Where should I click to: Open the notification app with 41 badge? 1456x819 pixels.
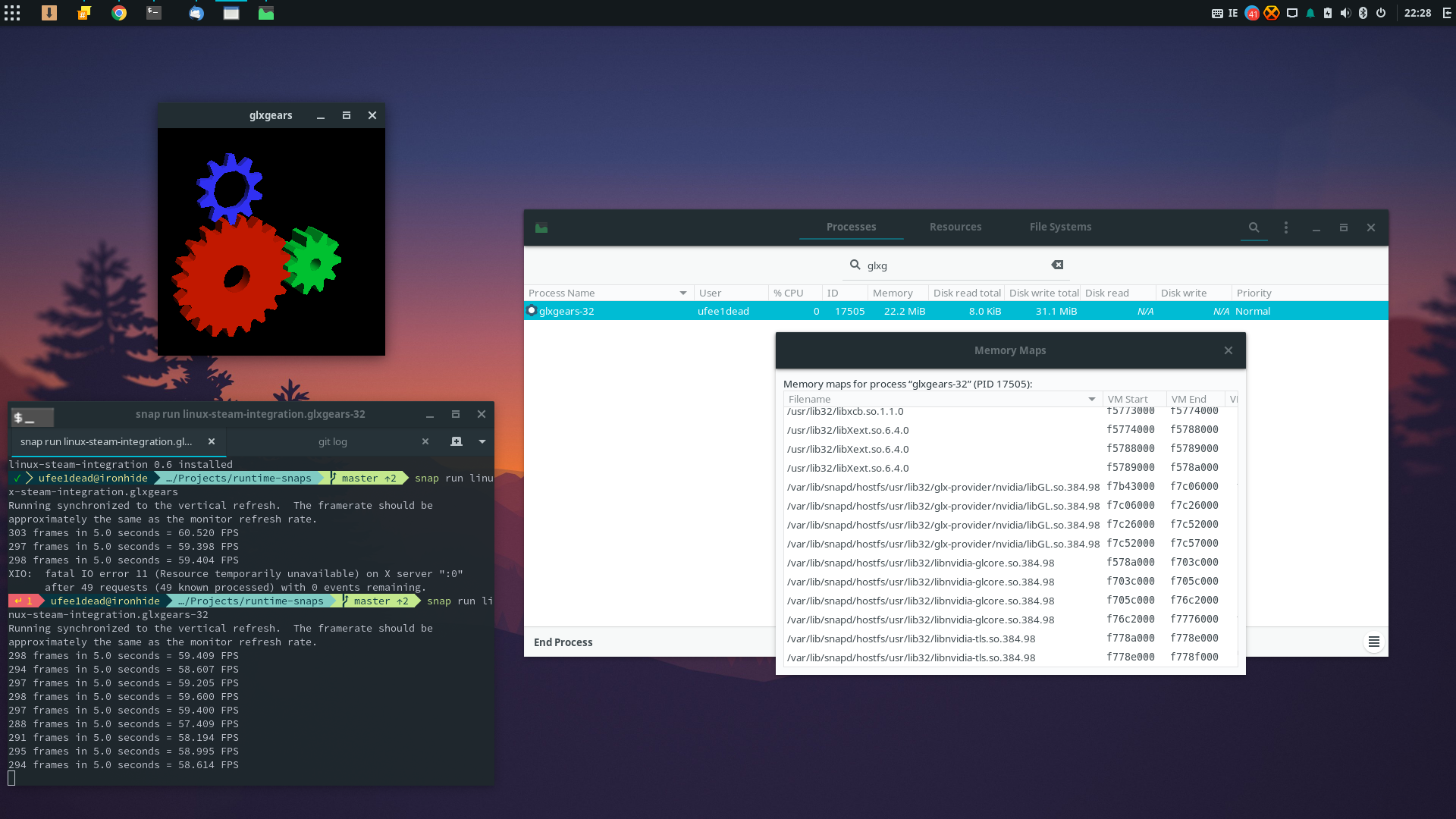pos(1252,13)
